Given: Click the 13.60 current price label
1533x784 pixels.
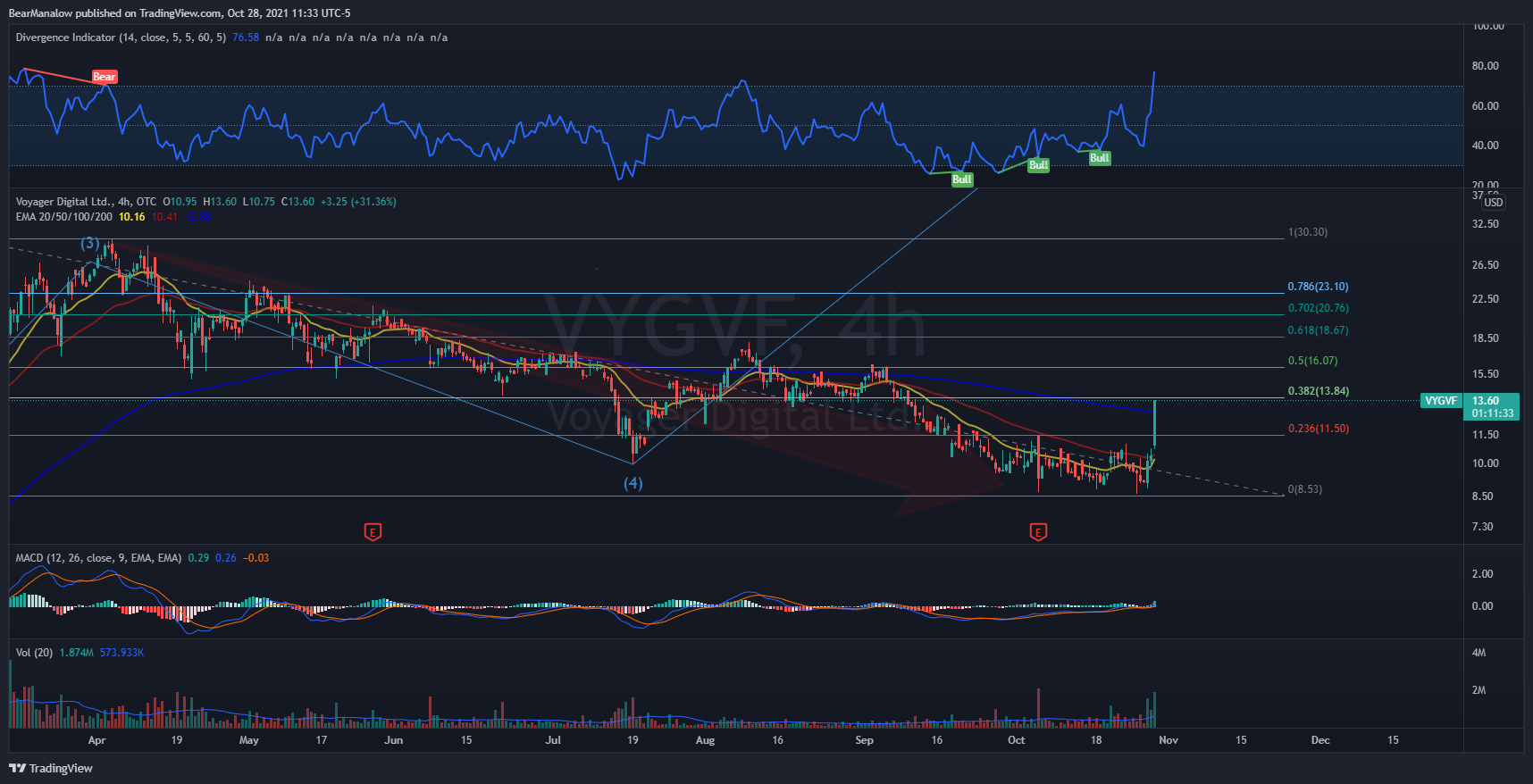Looking at the screenshot, I should click(x=1486, y=401).
